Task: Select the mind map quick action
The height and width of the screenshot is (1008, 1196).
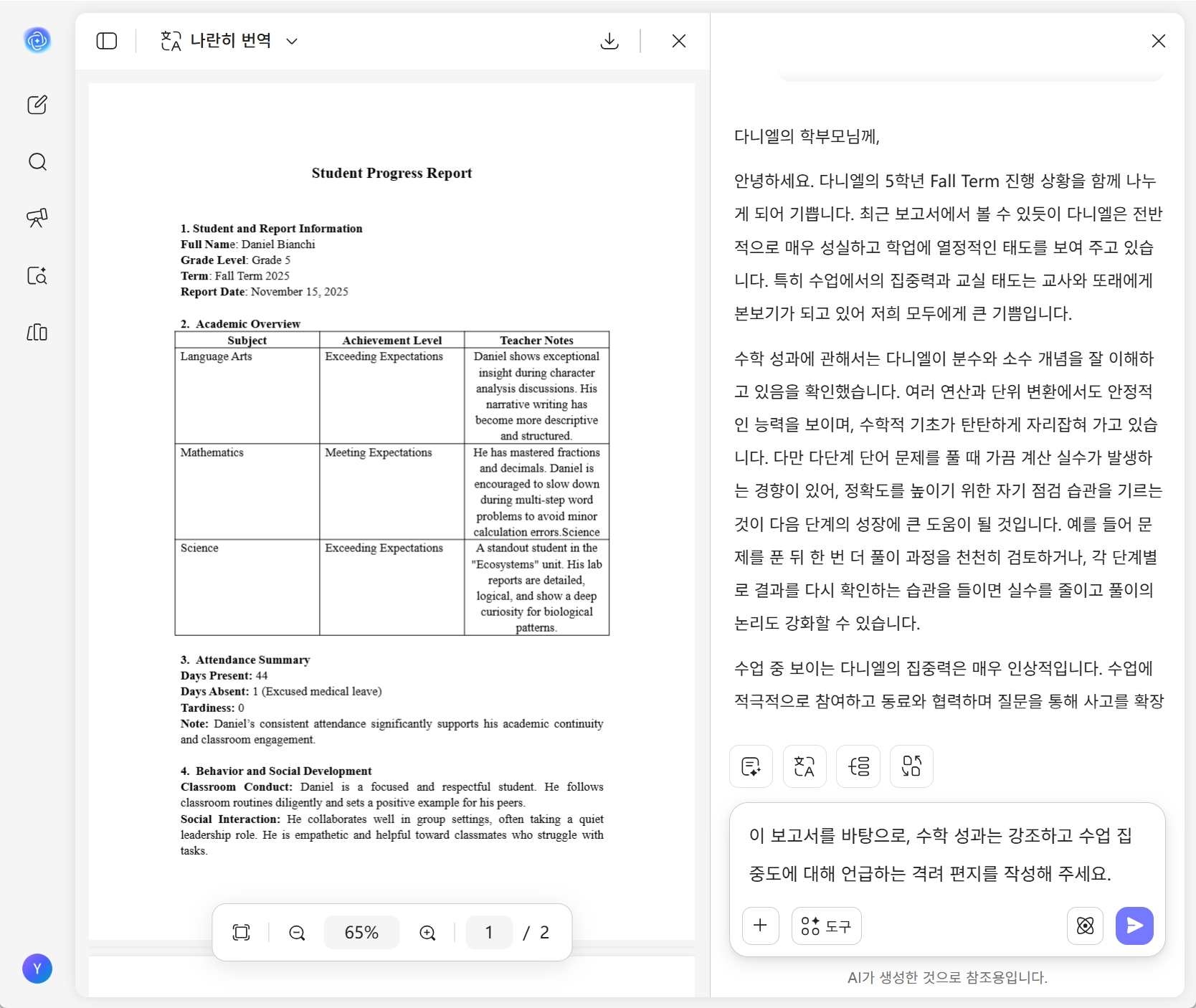Action: click(858, 766)
